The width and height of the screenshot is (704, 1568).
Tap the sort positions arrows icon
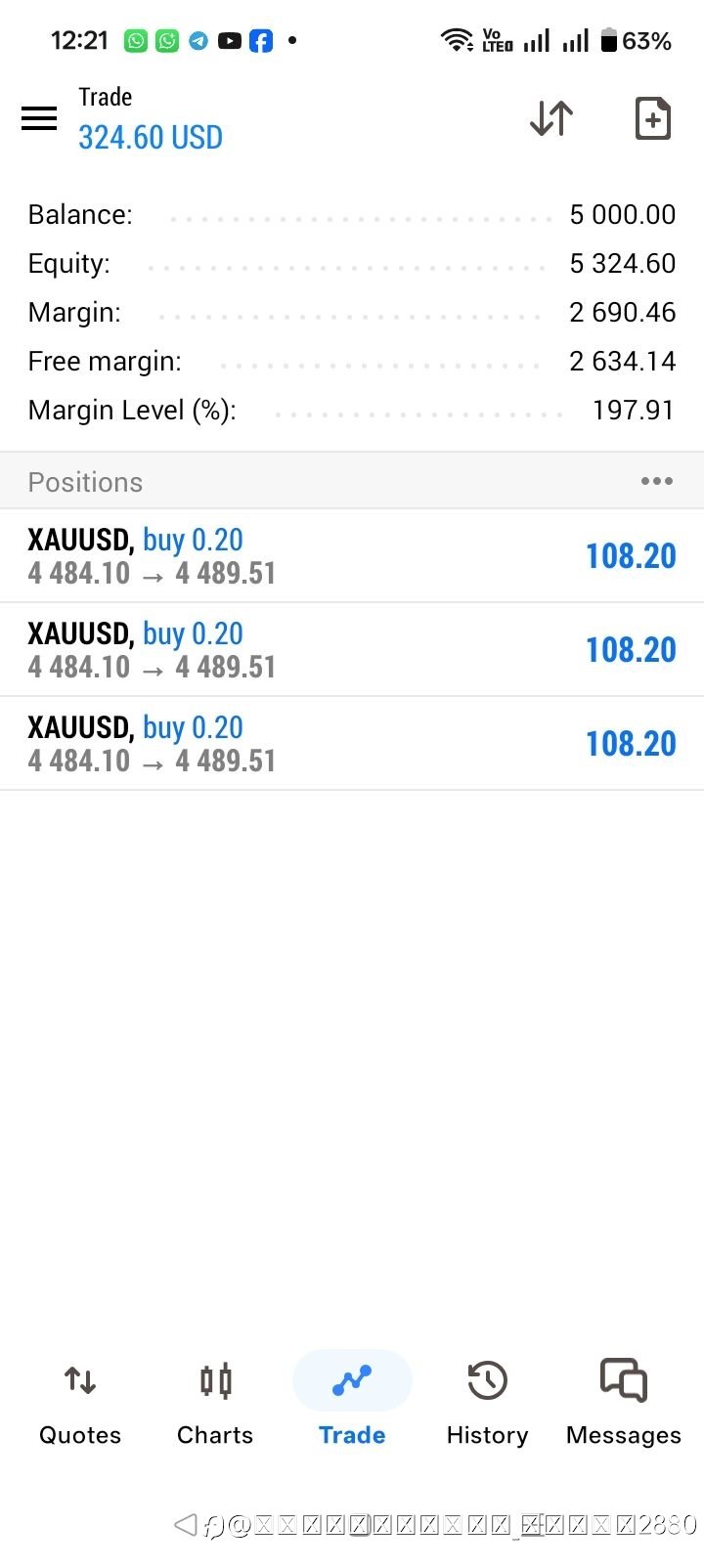[x=551, y=118]
